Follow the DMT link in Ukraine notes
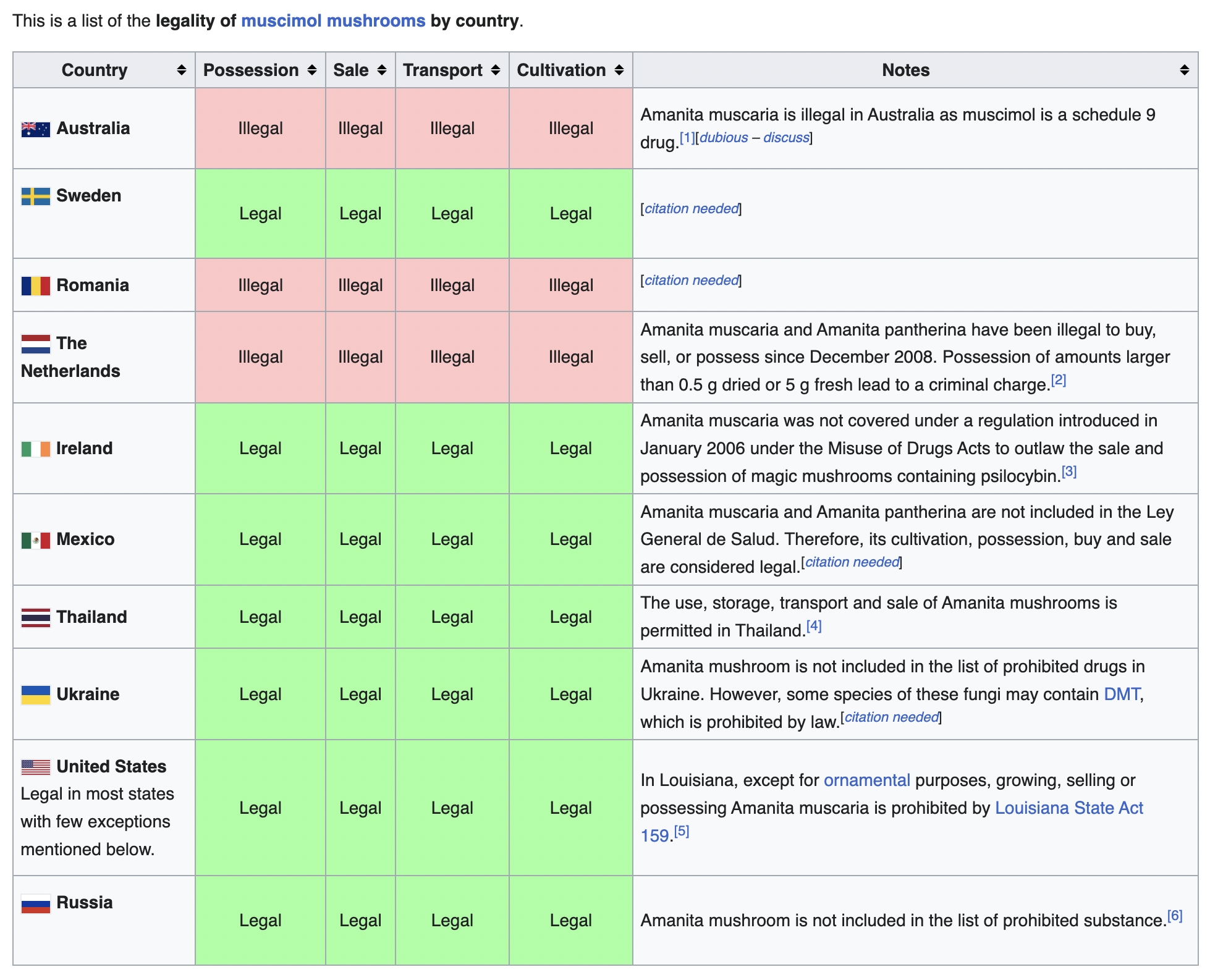This screenshot has width=1210, height=980. [x=1122, y=695]
